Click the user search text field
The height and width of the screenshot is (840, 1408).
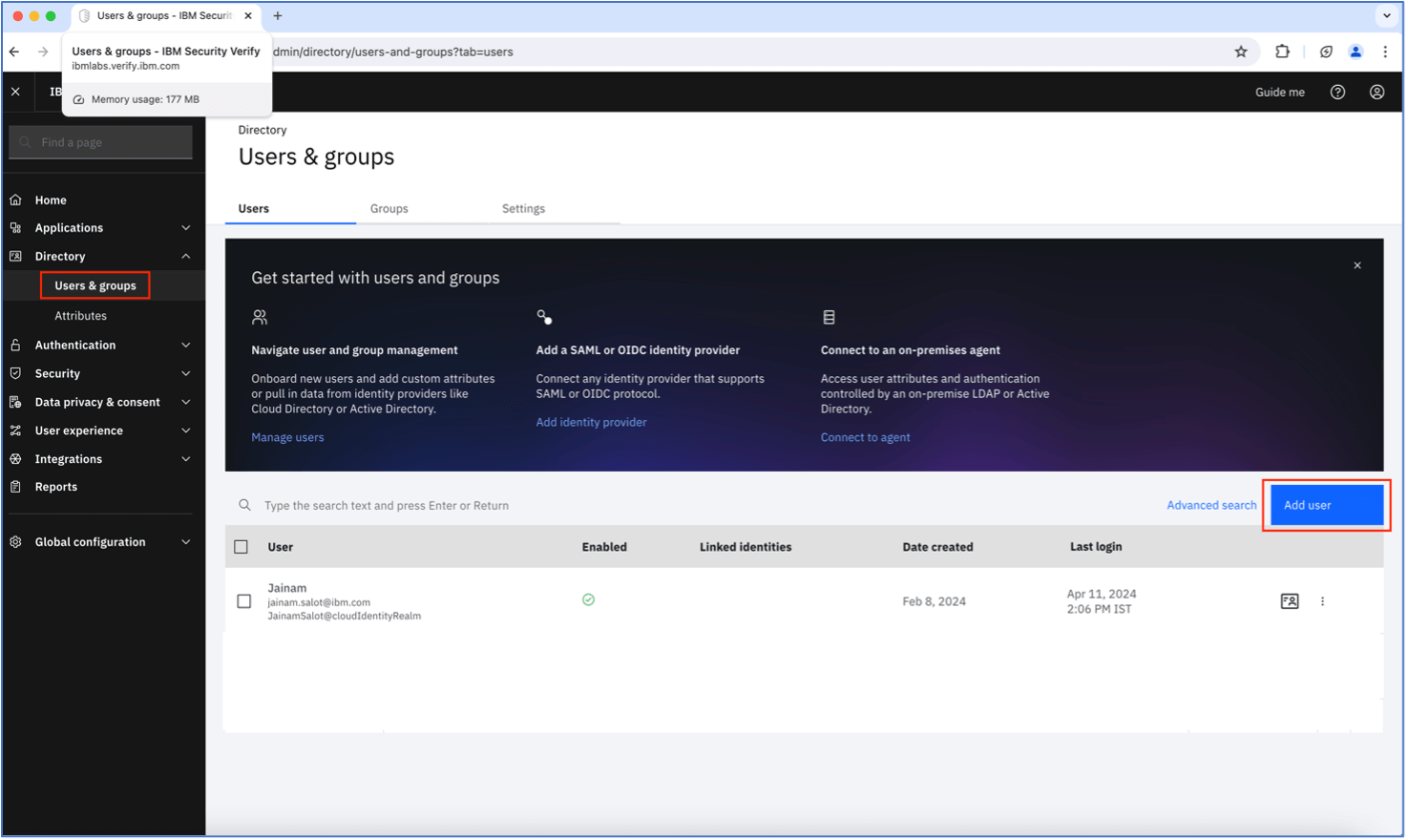[x=668, y=505]
